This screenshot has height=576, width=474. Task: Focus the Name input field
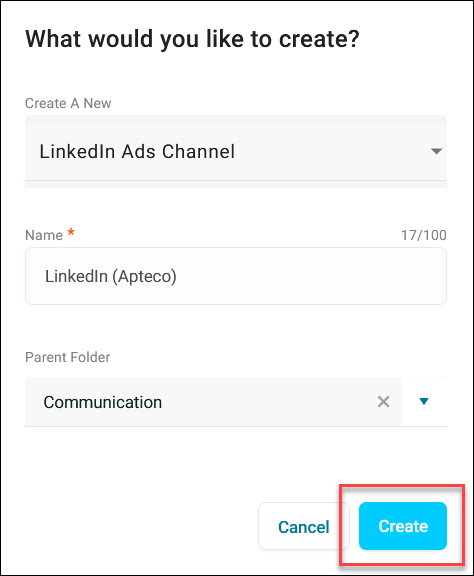click(x=236, y=276)
